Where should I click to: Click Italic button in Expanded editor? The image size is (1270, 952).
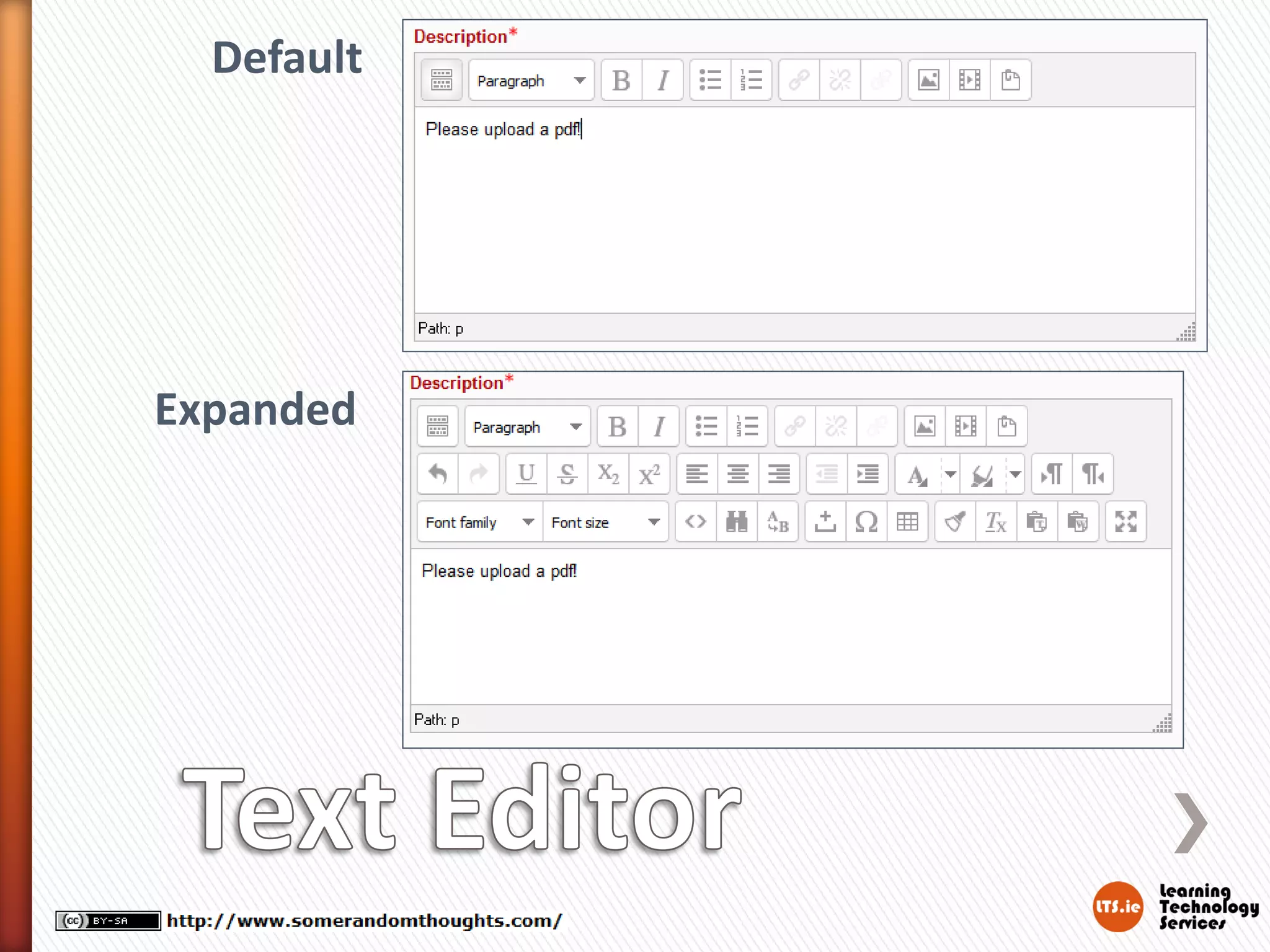[659, 426]
